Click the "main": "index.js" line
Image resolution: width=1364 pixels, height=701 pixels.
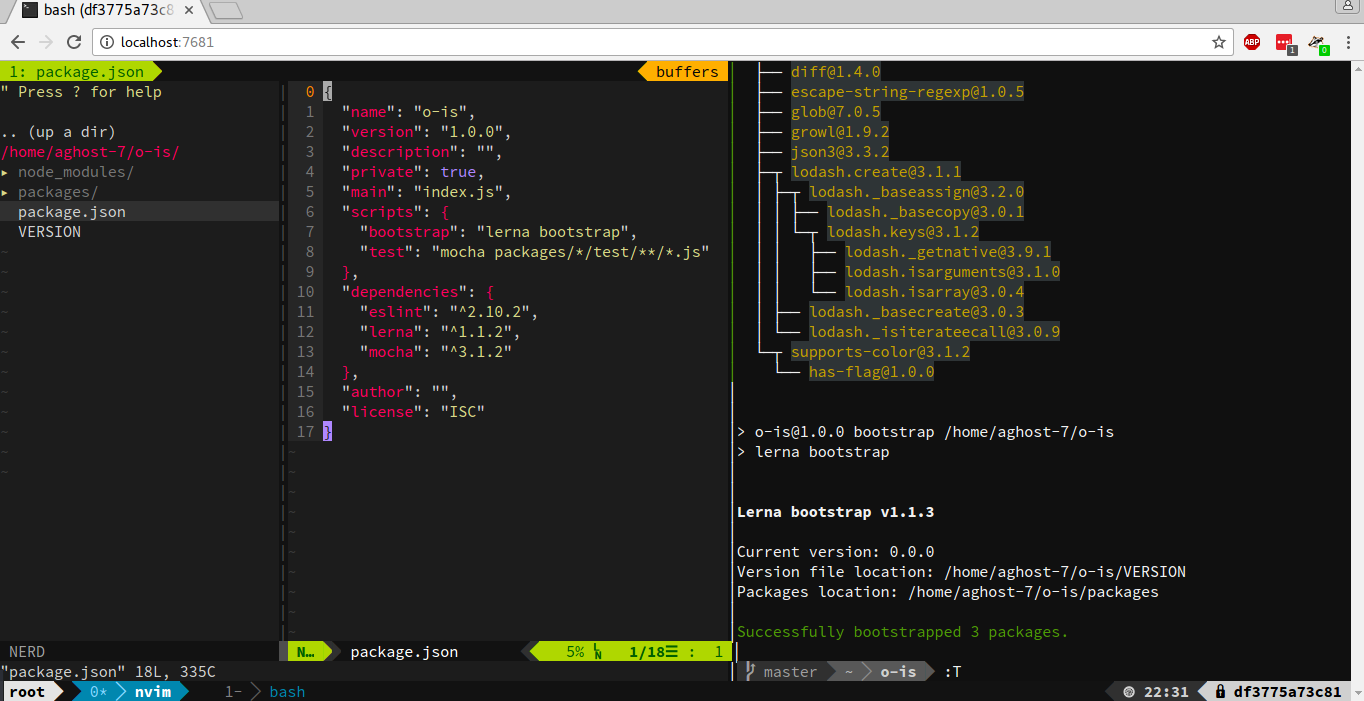coord(427,192)
